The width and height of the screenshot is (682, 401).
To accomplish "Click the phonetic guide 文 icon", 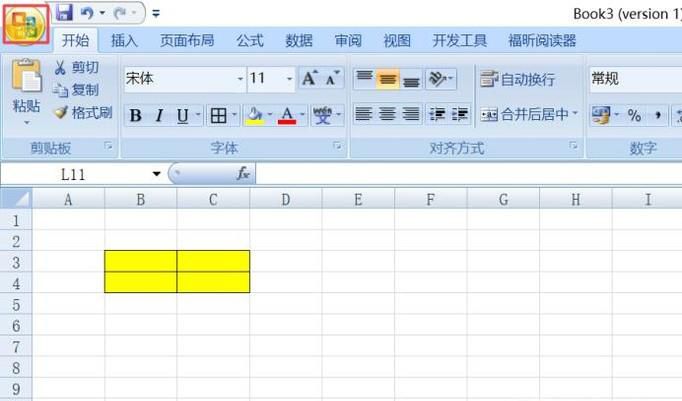I will point(322,115).
